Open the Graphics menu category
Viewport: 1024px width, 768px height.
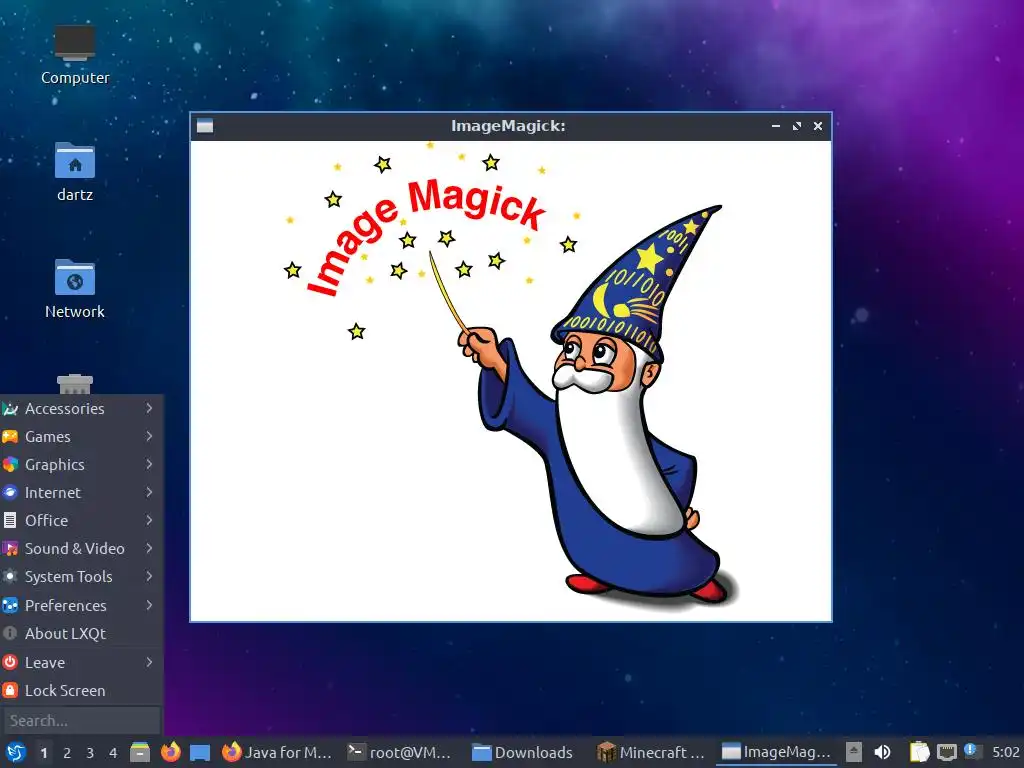(x=81, y=465)
